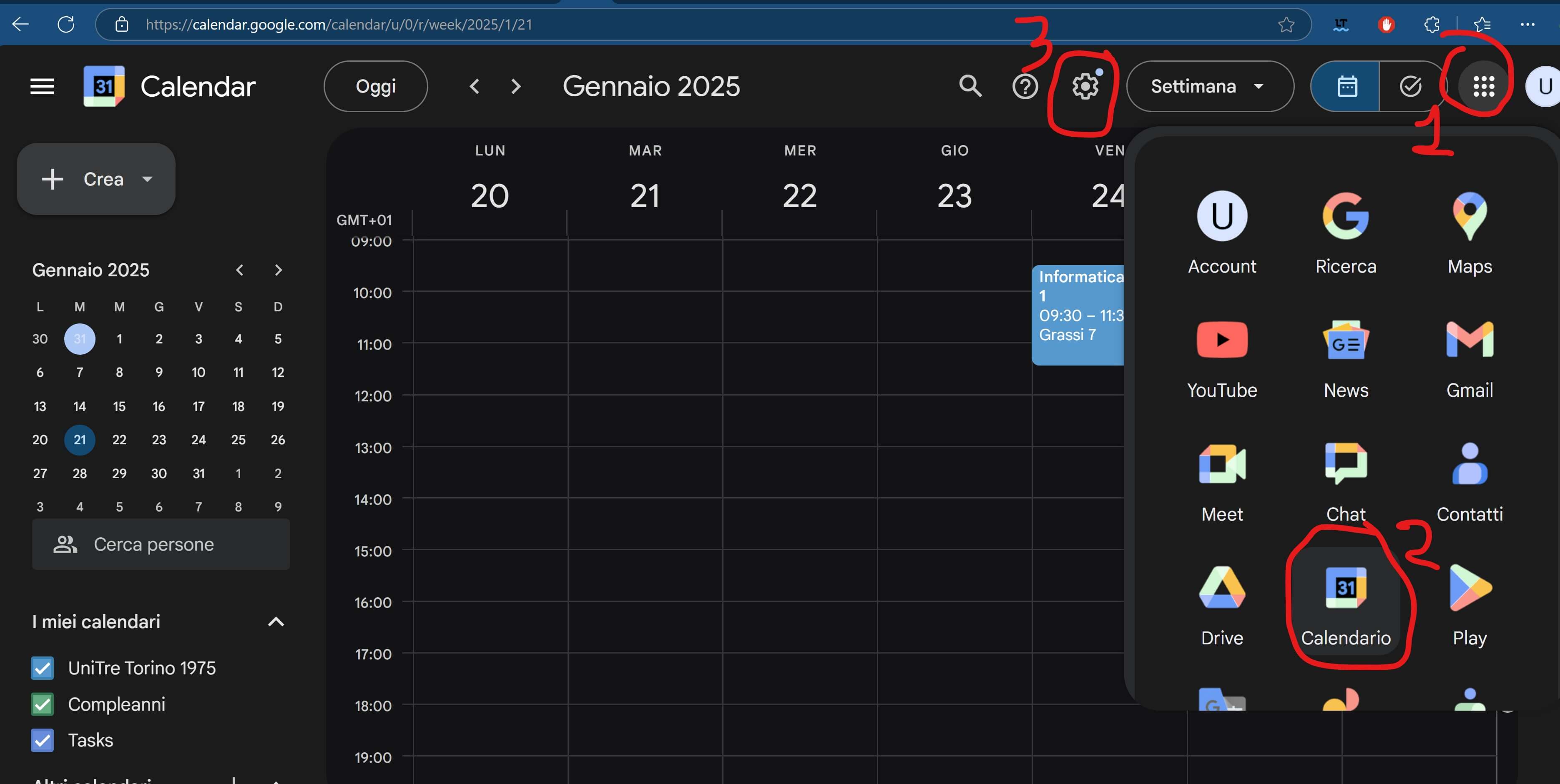The image size is (1560, 784).
Task: Toggle the Compleanni calendar checkbox
Action: (x=43, y=704)
